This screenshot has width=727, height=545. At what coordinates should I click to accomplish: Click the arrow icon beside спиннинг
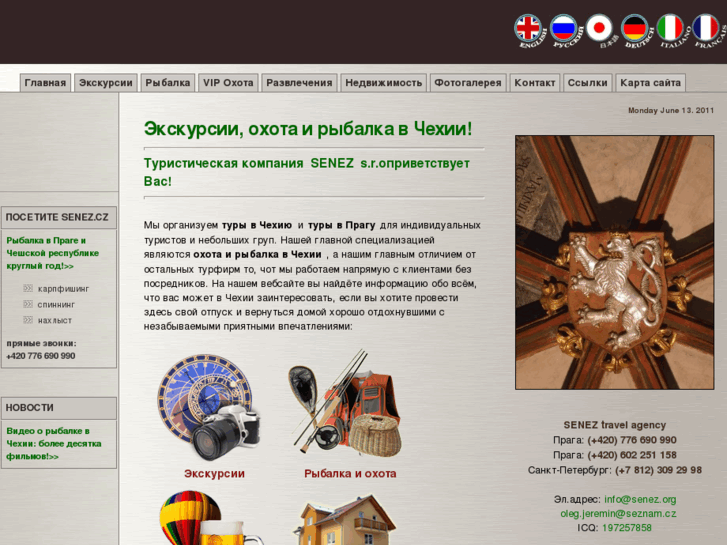tap(28, 304)
